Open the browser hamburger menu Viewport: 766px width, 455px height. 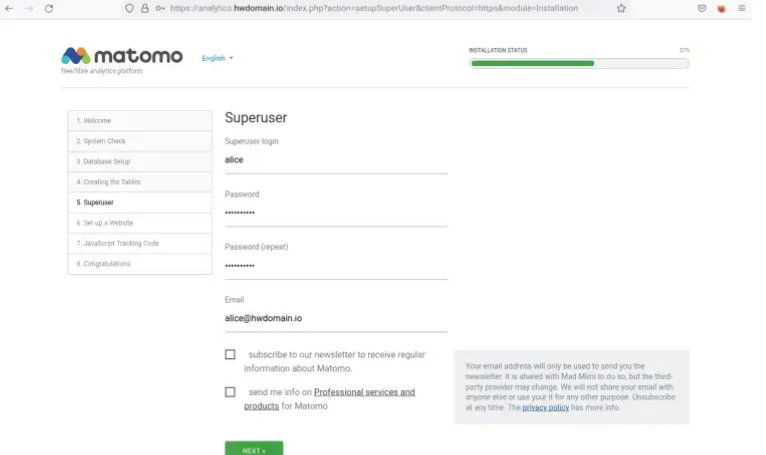pos(742,8)
